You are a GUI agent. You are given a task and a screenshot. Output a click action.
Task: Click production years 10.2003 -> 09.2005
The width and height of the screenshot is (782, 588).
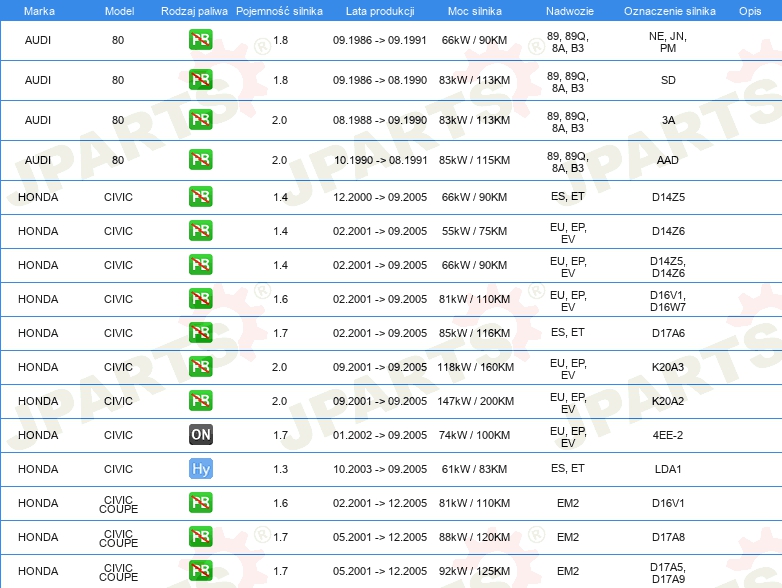click(380, 469)
